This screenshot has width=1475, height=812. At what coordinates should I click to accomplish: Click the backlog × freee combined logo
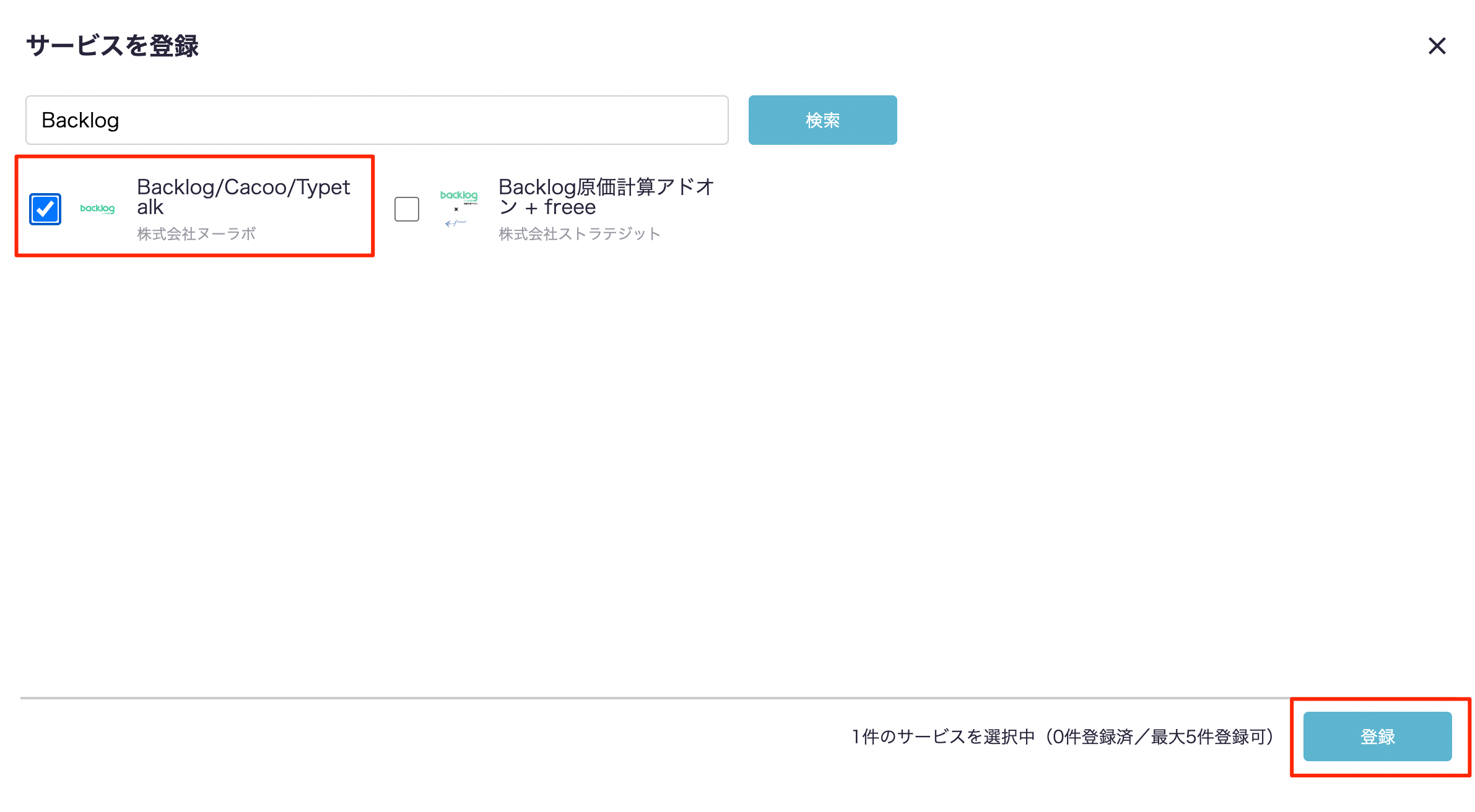(458, 209)
